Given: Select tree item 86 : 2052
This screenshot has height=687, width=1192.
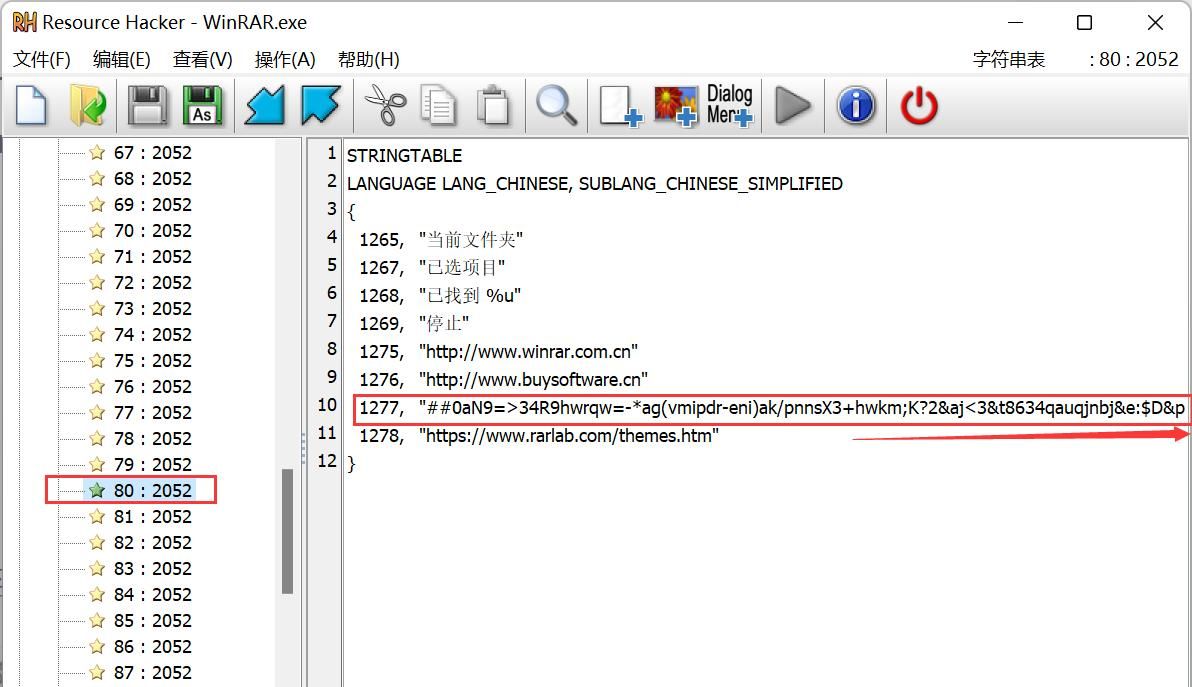Looking at the screenshot, I should click(152, 647).
